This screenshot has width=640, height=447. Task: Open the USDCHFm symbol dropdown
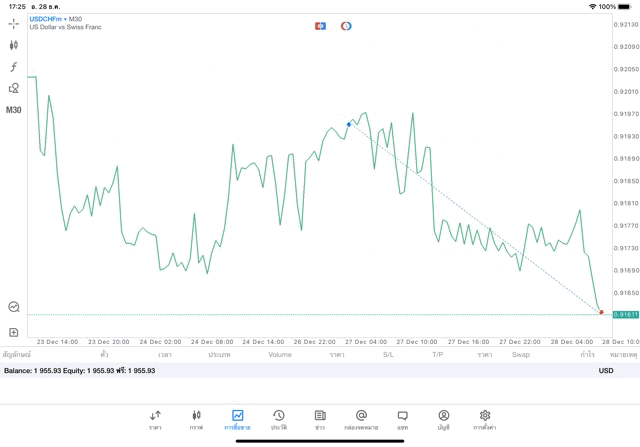47,19
